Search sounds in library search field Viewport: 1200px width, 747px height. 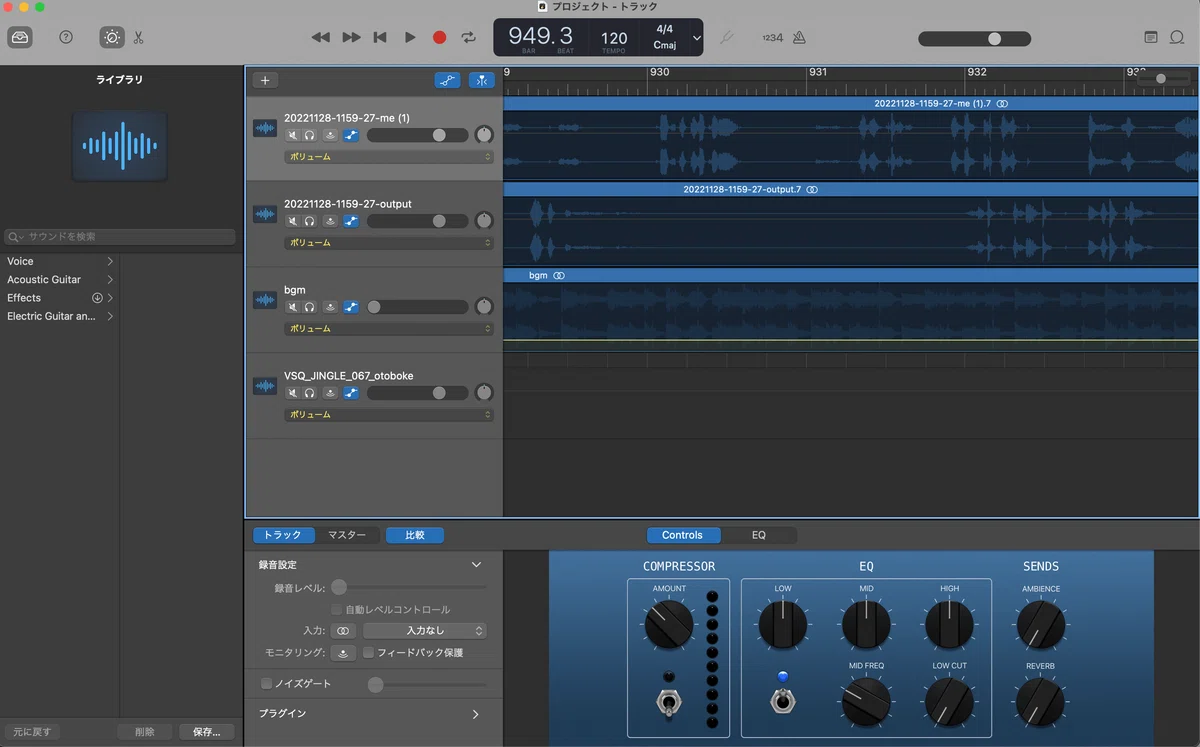point(120,237)
